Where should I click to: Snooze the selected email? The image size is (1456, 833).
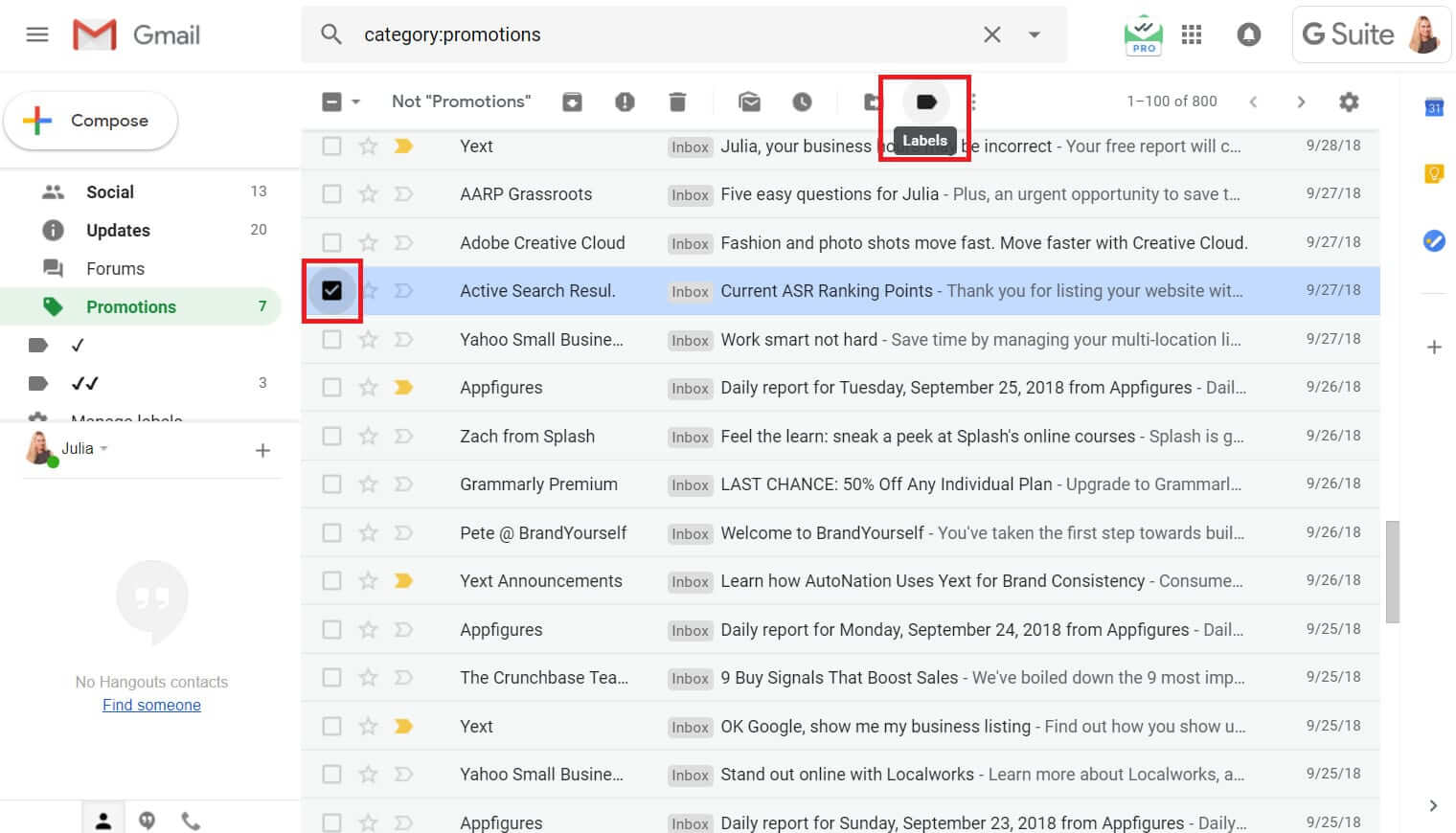(x=803, y=101)
